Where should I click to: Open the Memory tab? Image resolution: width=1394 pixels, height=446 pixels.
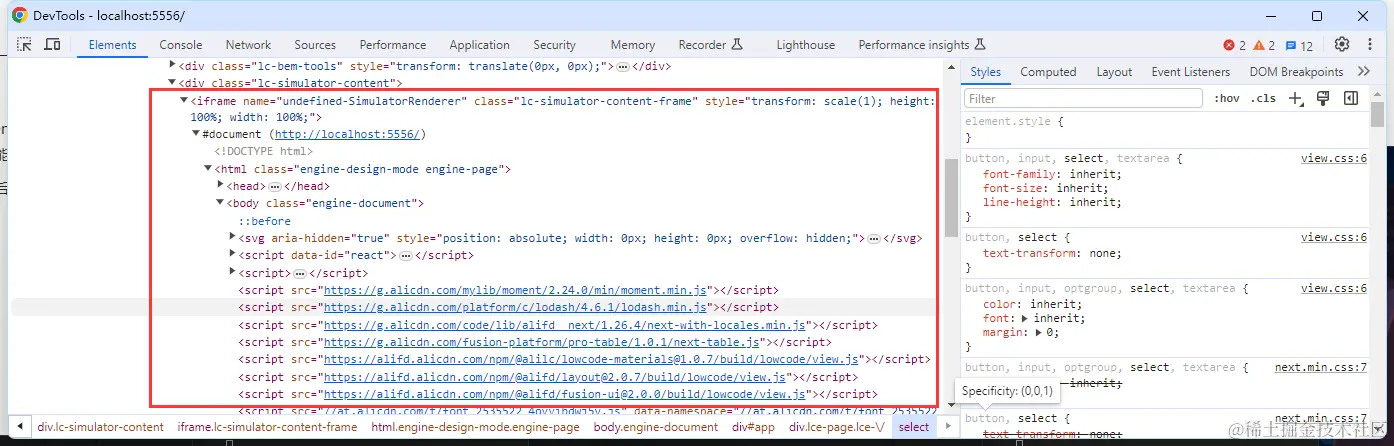pos(632,45)
